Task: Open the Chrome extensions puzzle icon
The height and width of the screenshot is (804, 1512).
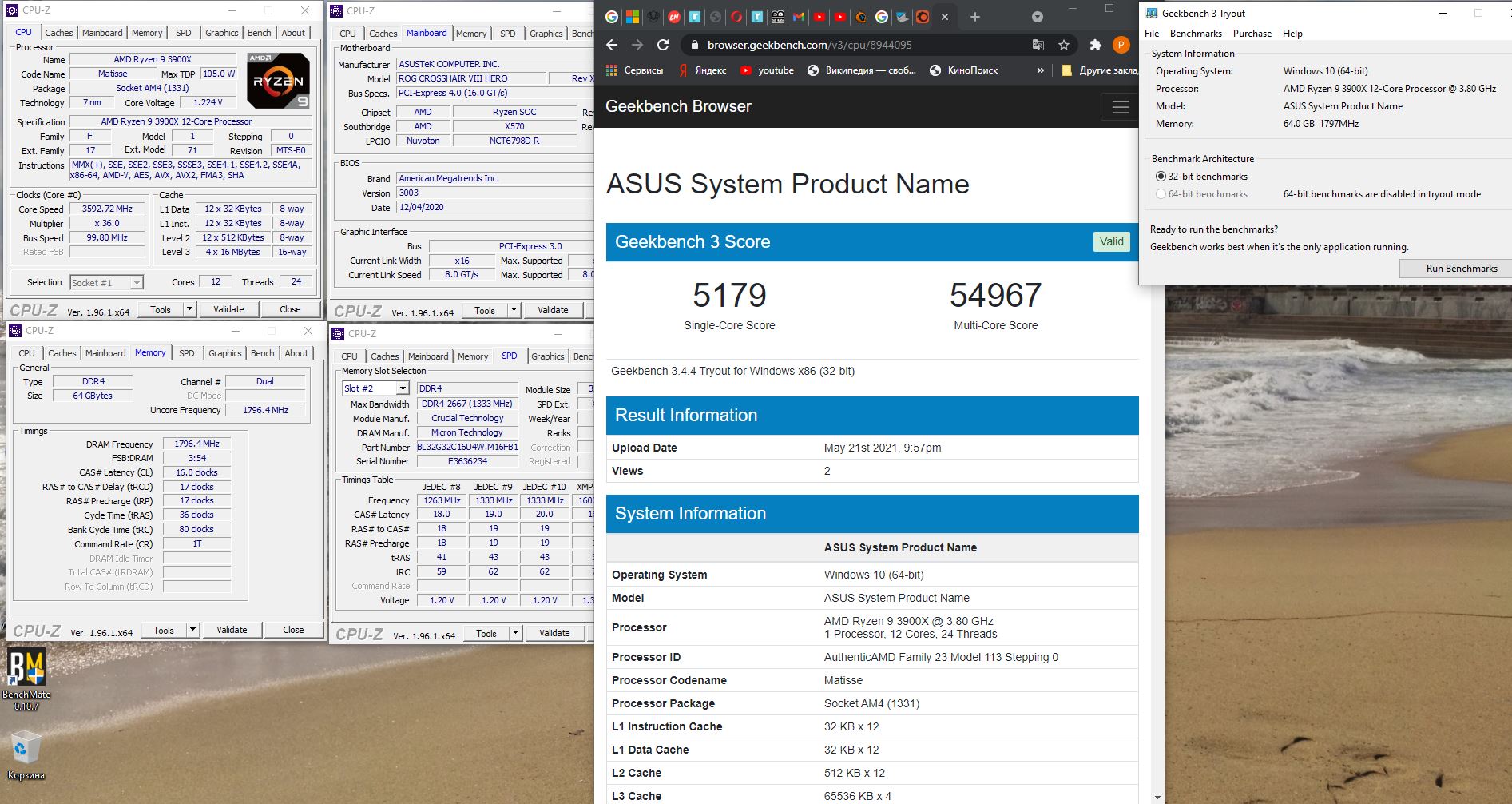Action: pyautogui.click(x=1095, y=45)
